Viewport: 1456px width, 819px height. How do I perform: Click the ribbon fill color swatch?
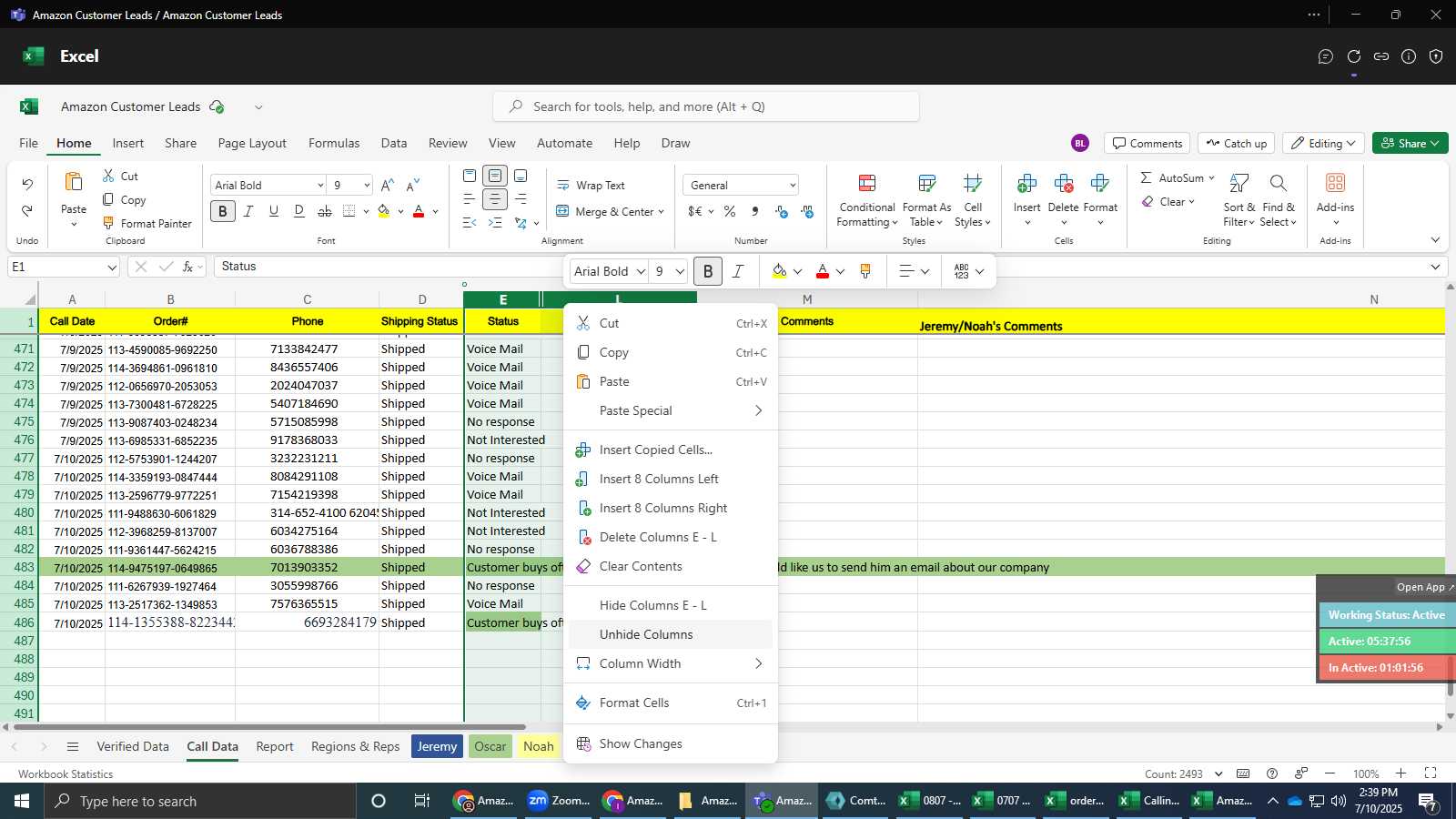[384, 211]
